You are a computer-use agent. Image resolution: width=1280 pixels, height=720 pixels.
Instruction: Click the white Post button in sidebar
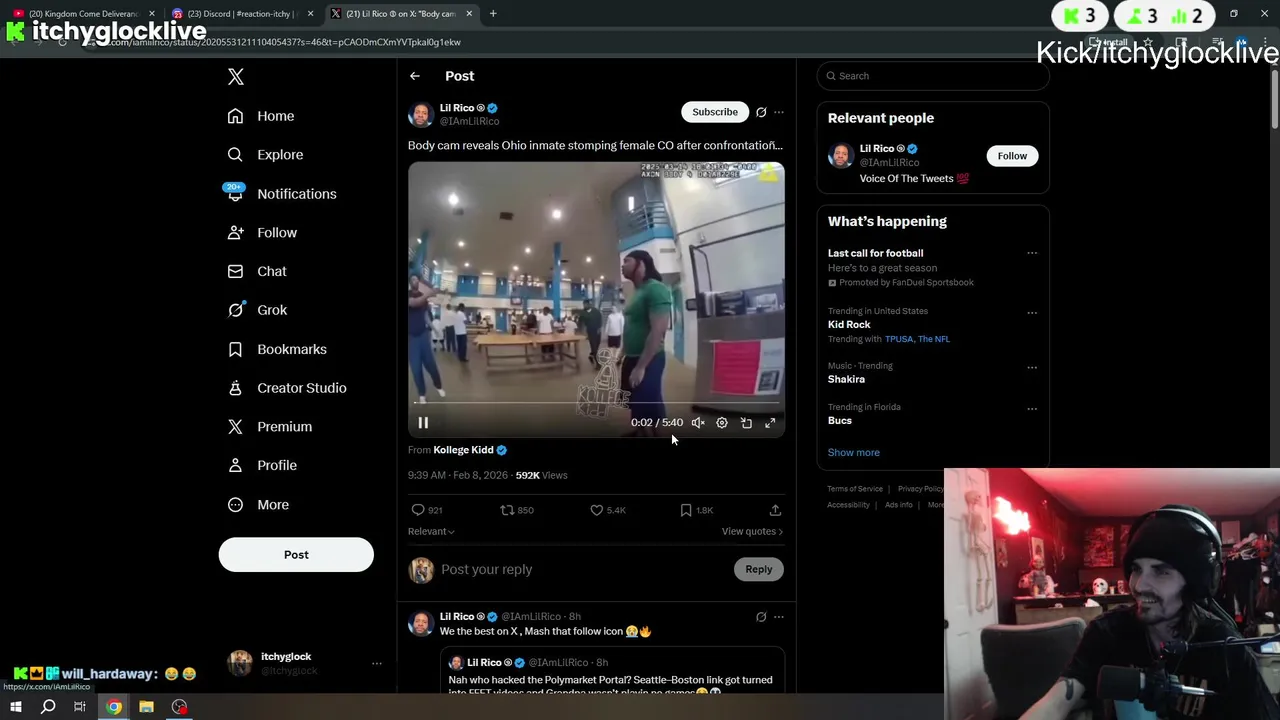pyautogui.click(x=296, y=555)
